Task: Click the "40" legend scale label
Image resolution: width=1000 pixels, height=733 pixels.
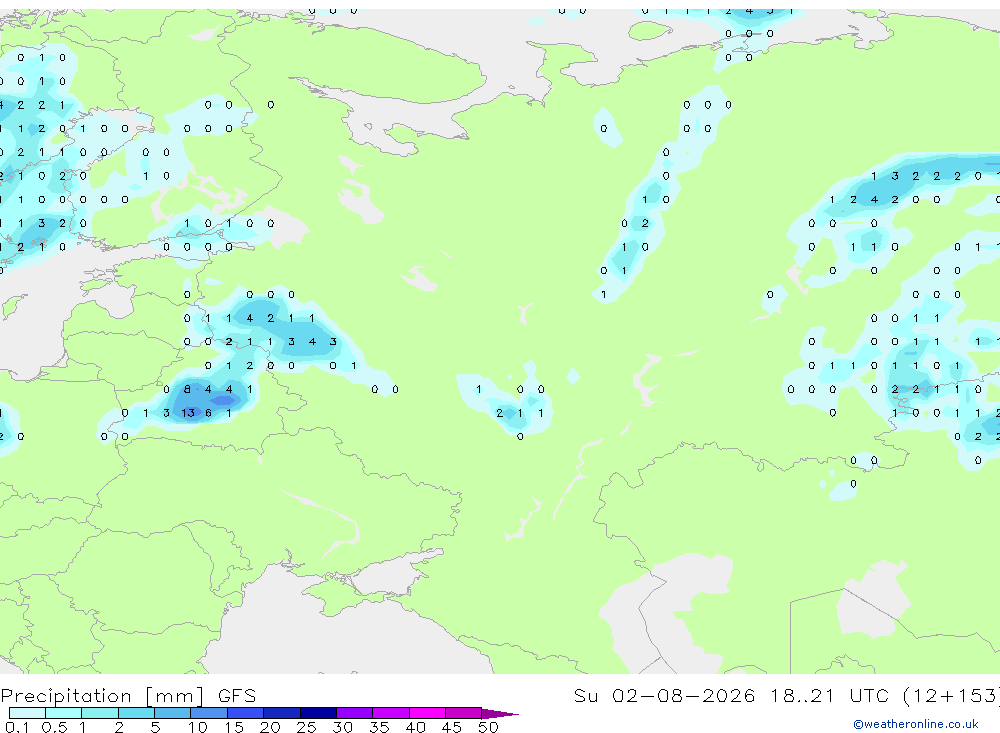Action: [x=416, y=727]
